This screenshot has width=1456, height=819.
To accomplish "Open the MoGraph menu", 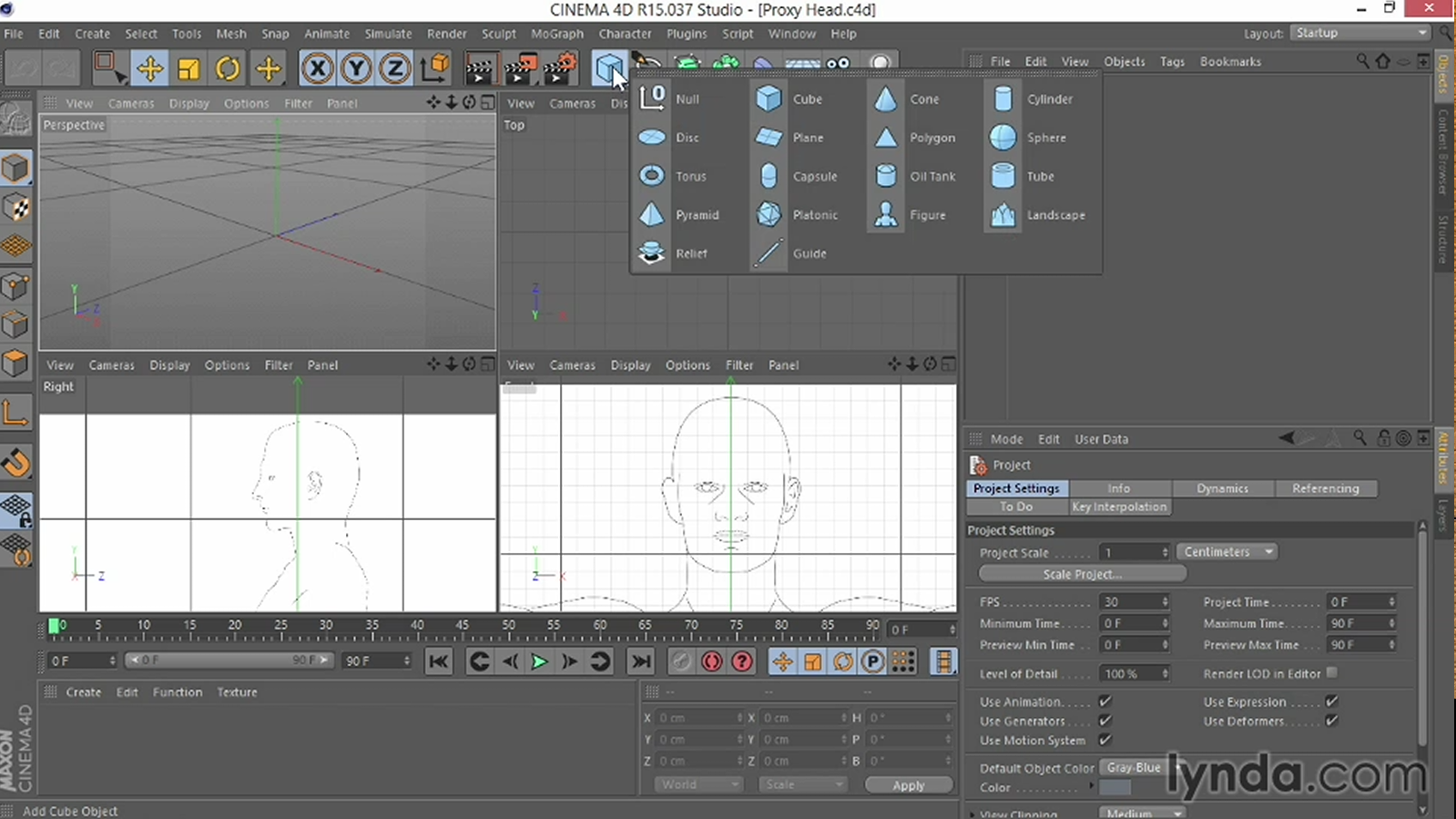I will pyautogui.click(x=556, y=34).
